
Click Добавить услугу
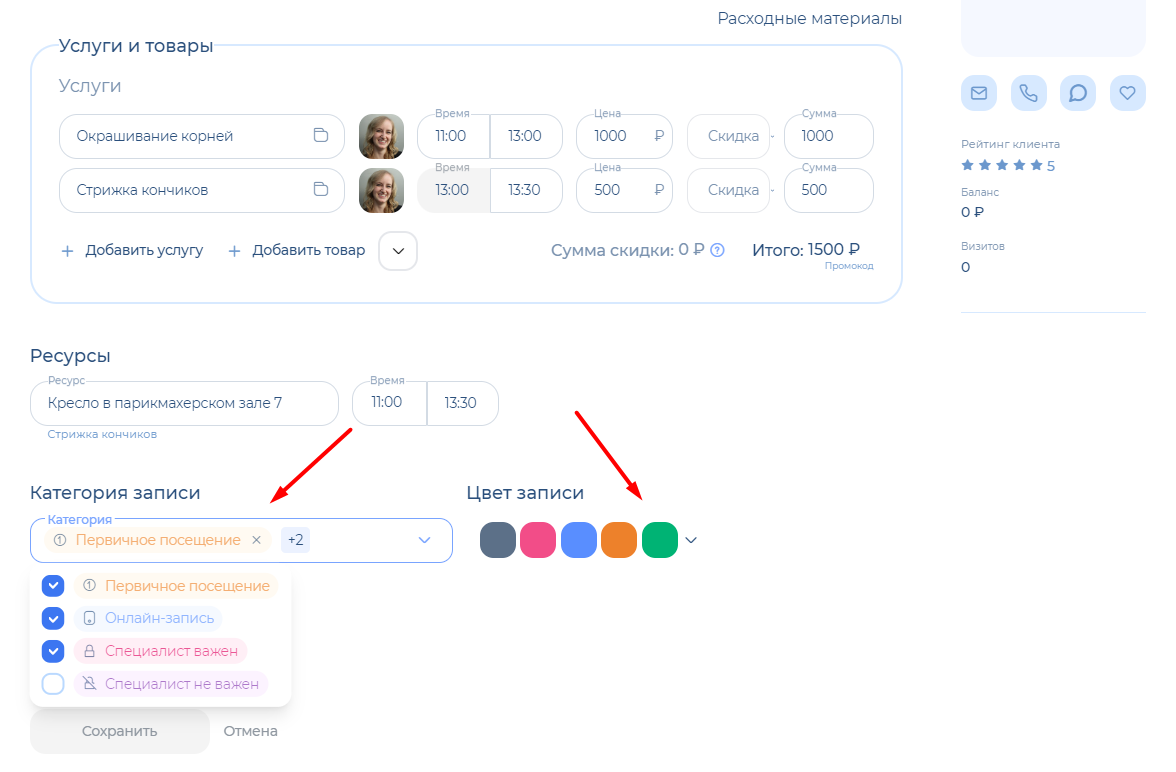(133, 251)
